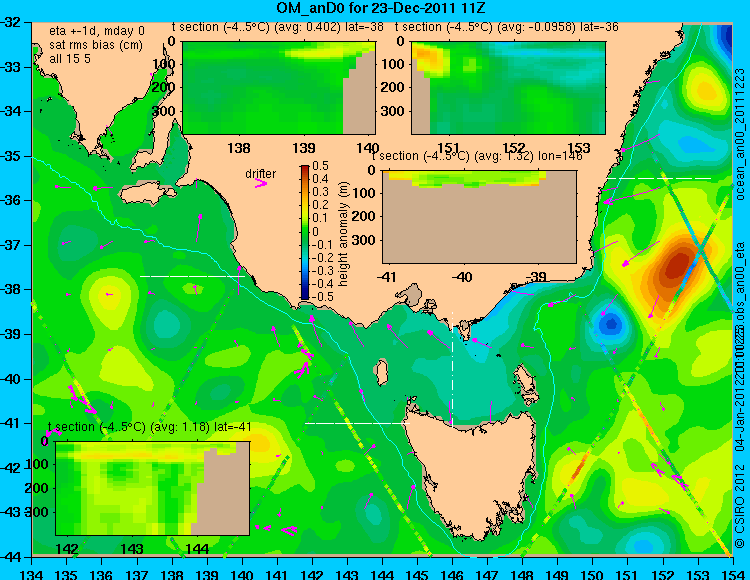Select the lat=-36 temperature section inset plot
The width and height of the screenshot is (750, 580).
[508, 88]
